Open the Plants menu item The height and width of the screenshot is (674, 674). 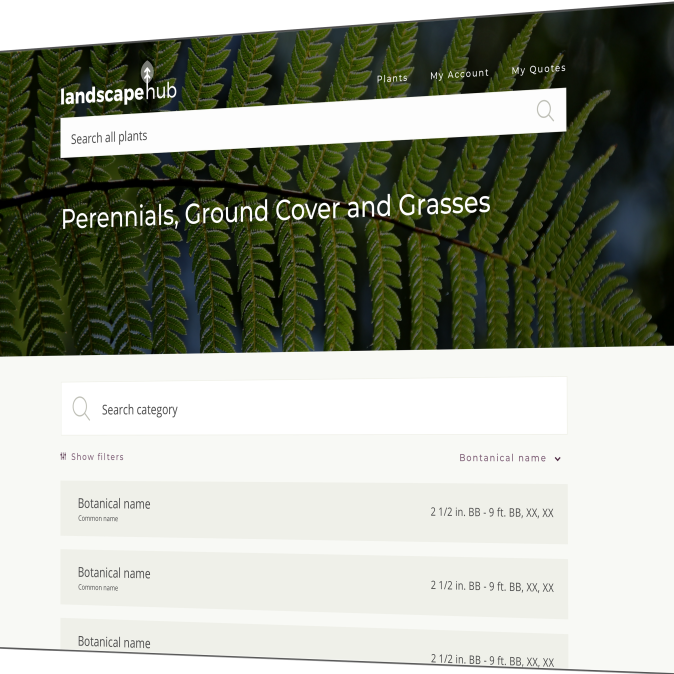[392, 78]
